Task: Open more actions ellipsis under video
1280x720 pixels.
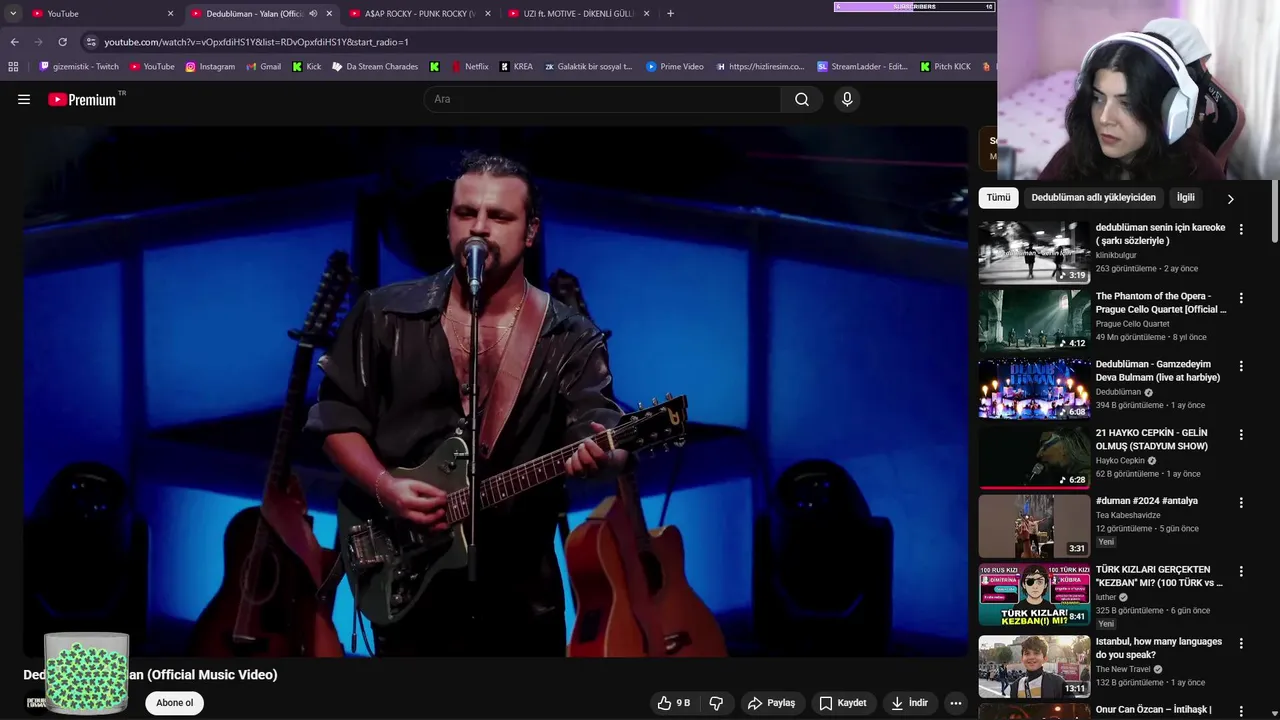Action: [956, 703]
